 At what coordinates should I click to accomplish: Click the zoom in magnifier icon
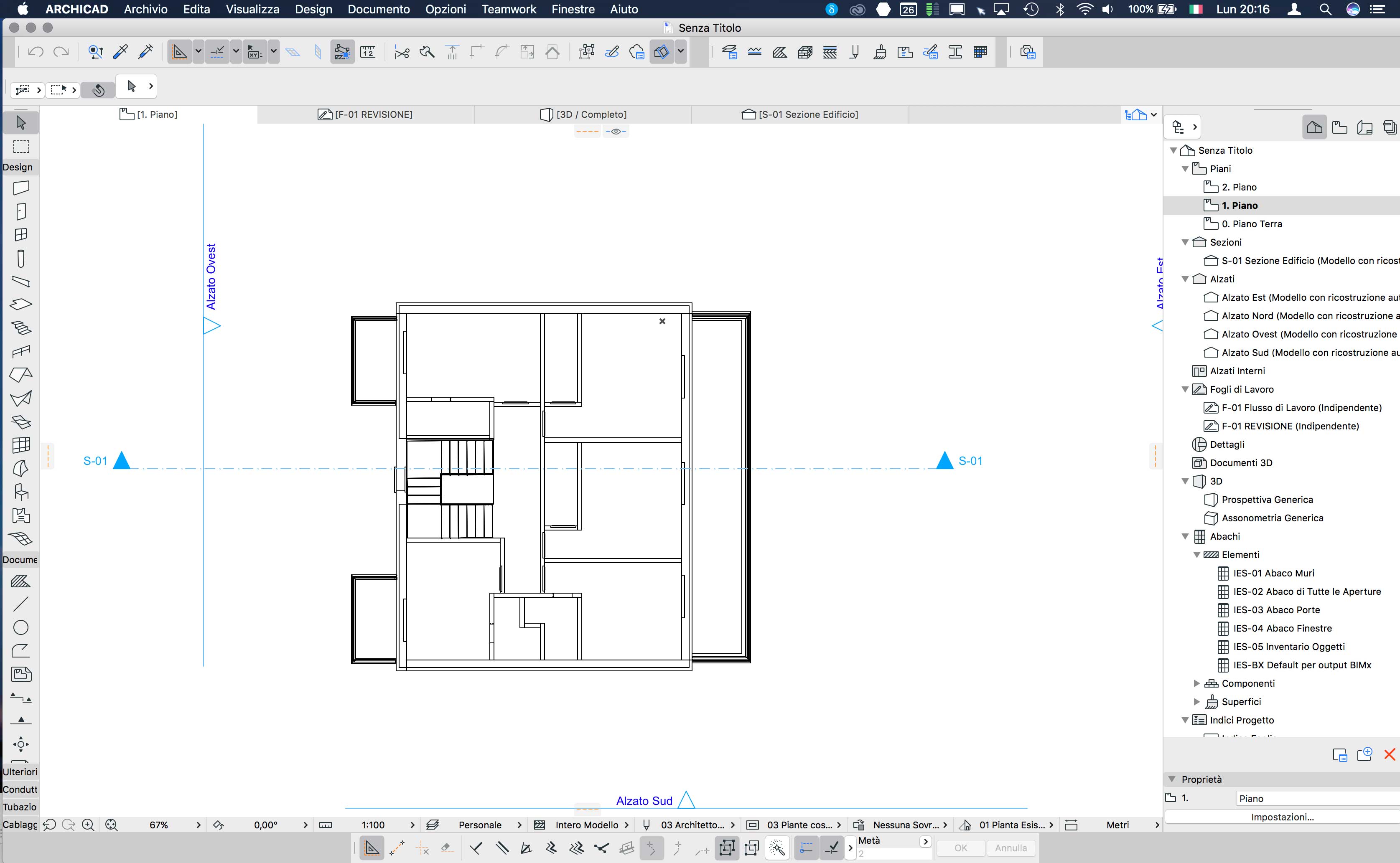[x=88, y=825]
